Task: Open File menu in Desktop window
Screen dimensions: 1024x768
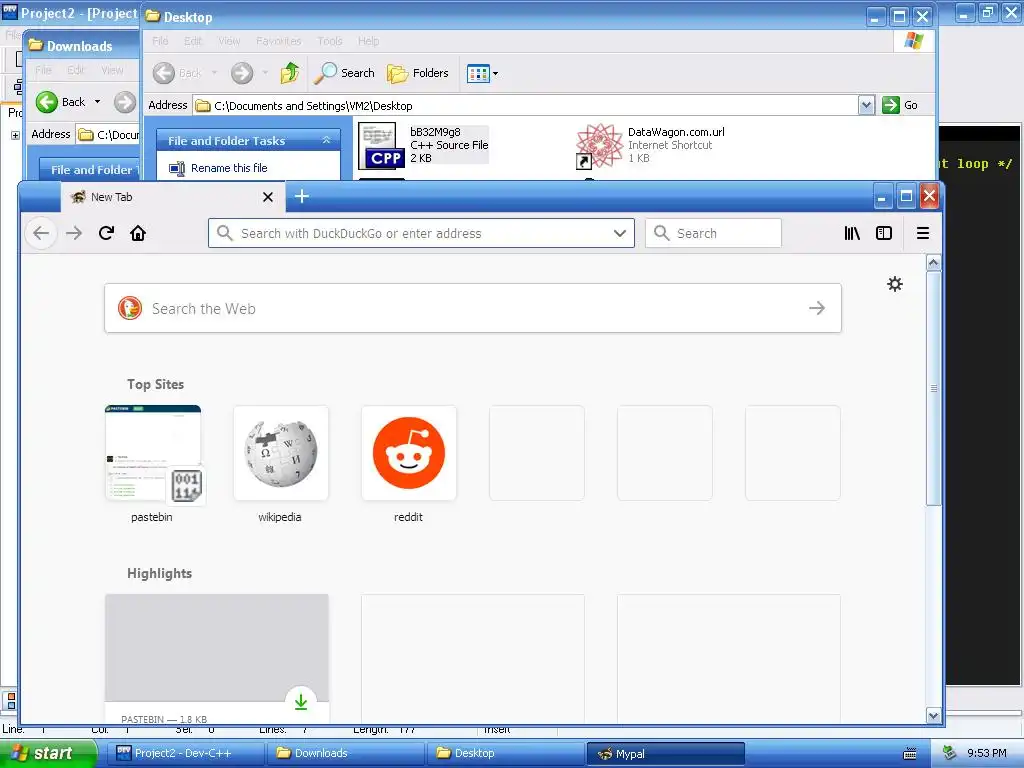Action: (160, 41)
